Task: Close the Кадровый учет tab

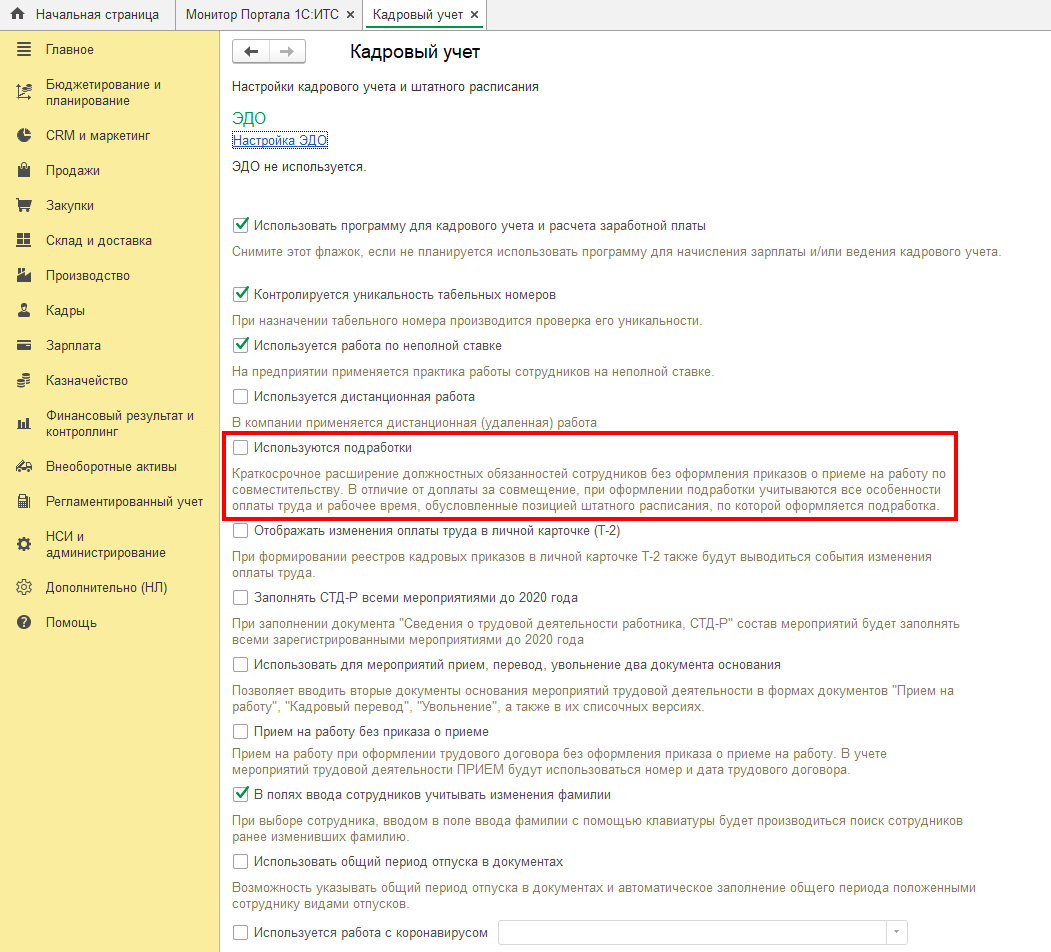Action: tap(474, 15)
